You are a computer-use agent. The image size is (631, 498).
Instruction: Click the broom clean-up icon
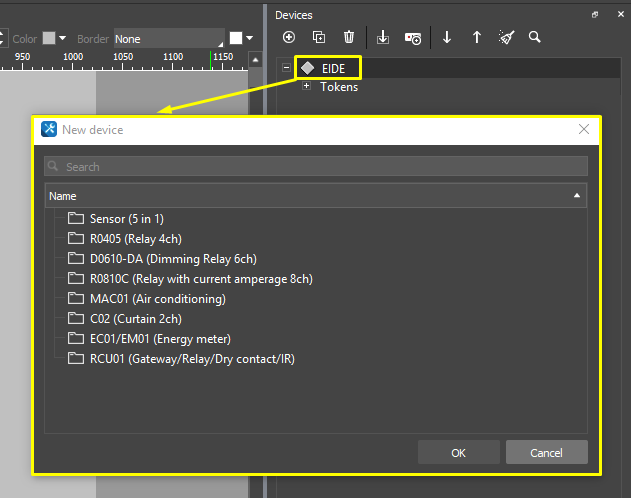pyautogui.click(x=507, y=37)
